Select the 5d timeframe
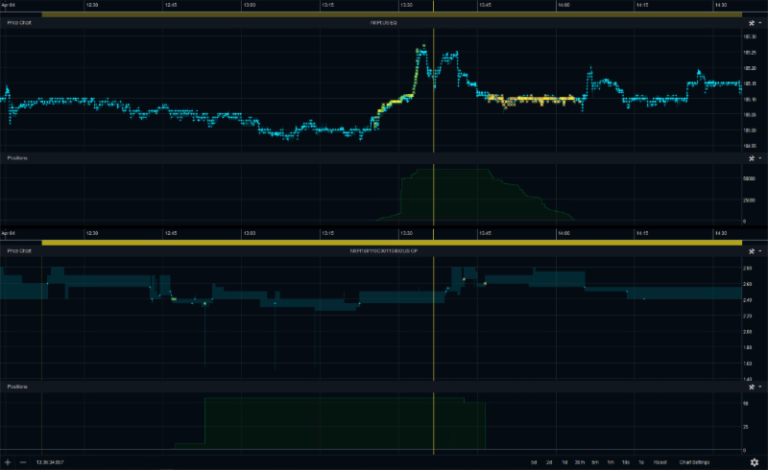The height and width of the screenshot is (470, 768). click(534, 462)
